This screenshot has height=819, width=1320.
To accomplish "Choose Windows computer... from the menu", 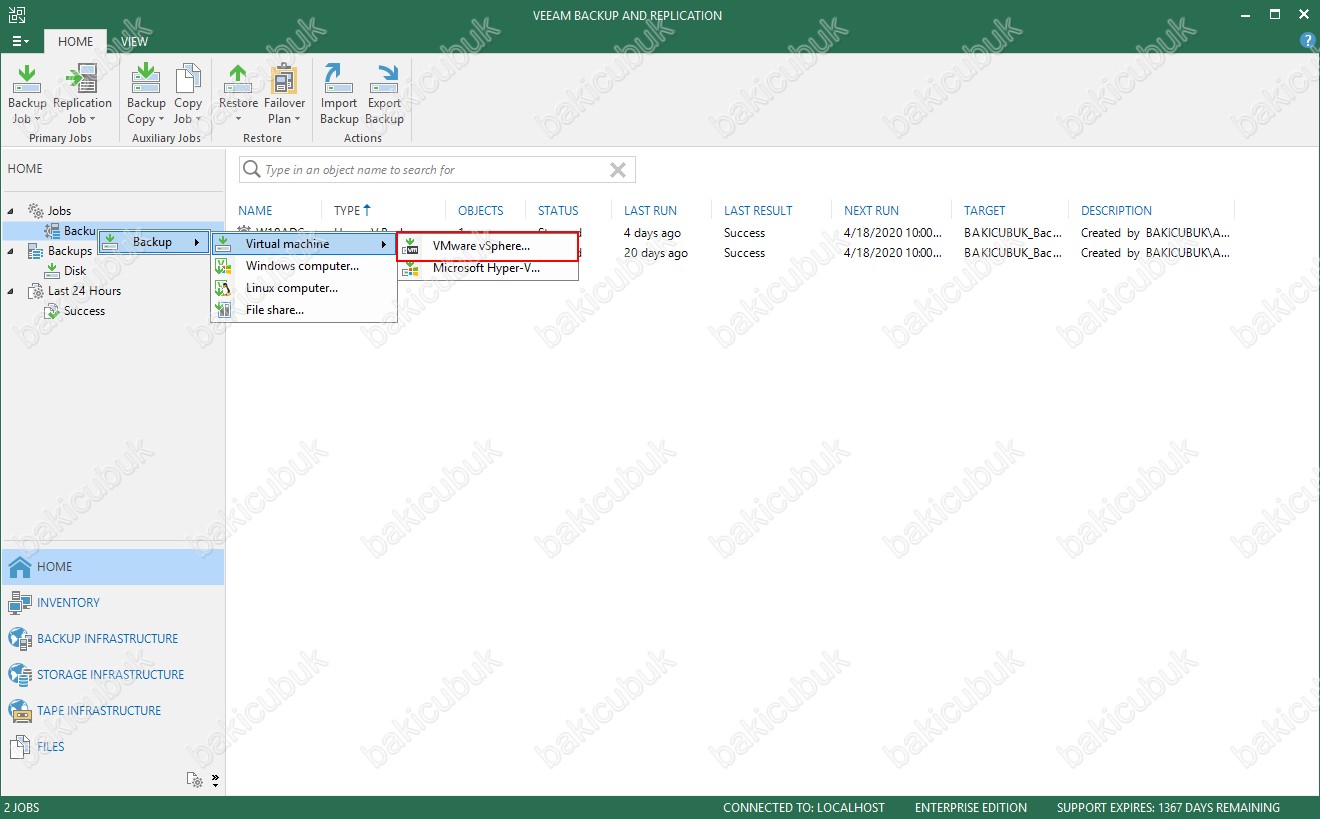I will [303, 266].
